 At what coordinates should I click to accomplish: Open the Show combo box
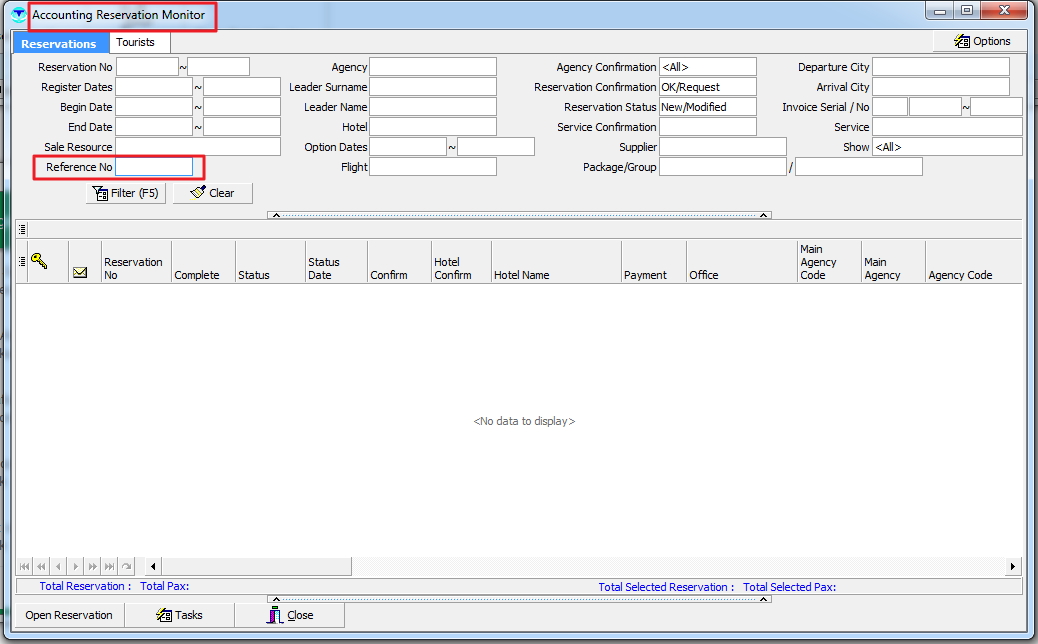point(946,147)
